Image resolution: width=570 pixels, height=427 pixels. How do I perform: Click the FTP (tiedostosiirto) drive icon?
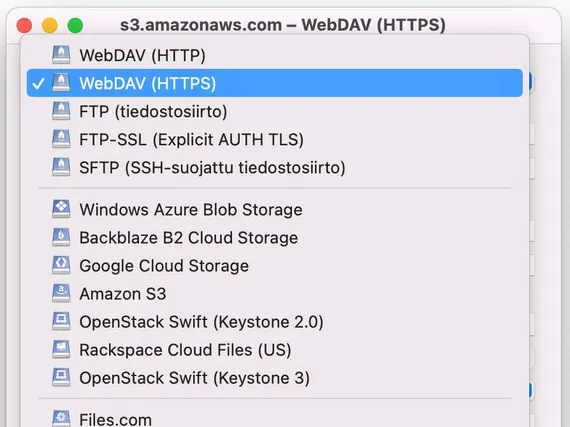(x=61, y=111)
